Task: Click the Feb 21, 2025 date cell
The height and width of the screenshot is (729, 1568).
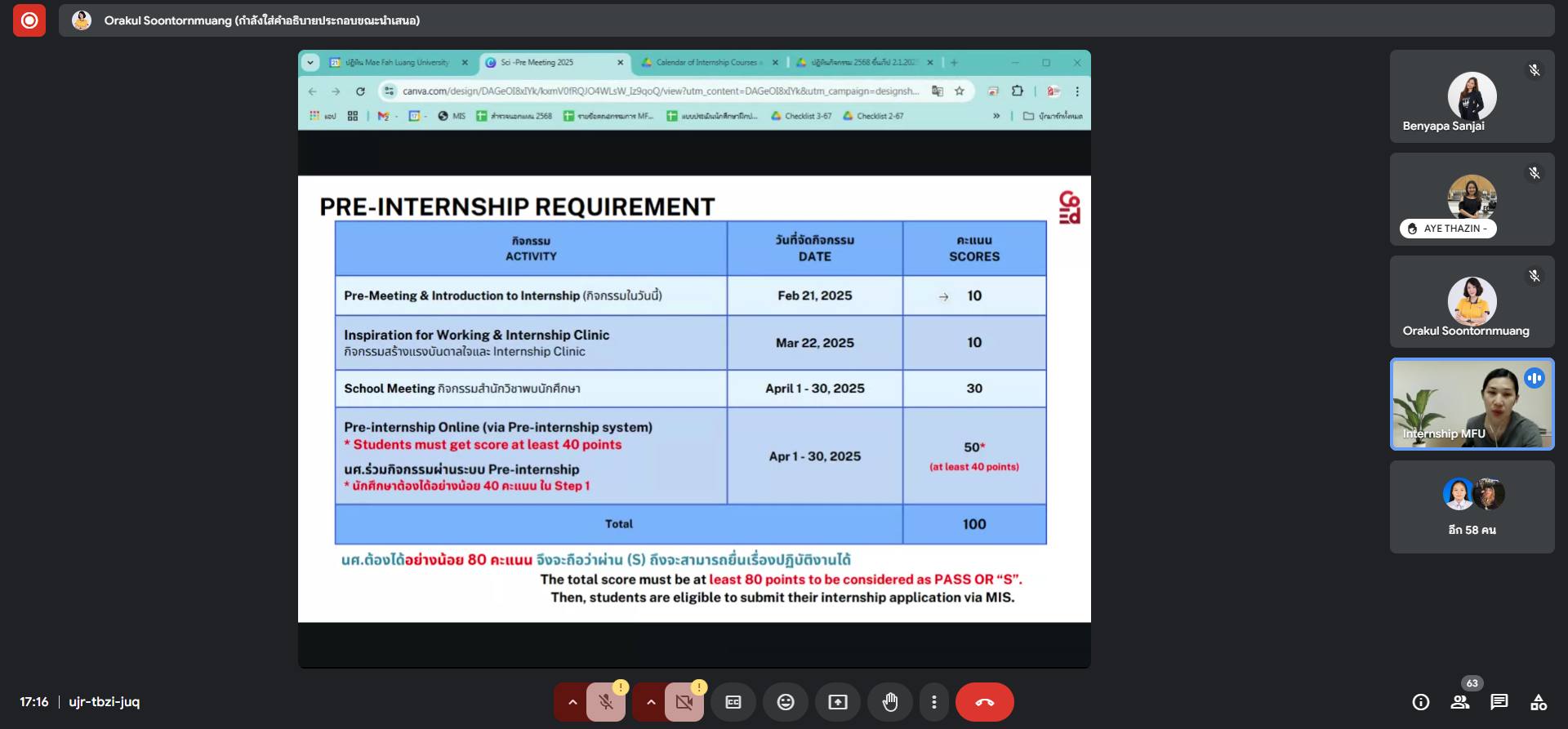Action: 815,296
